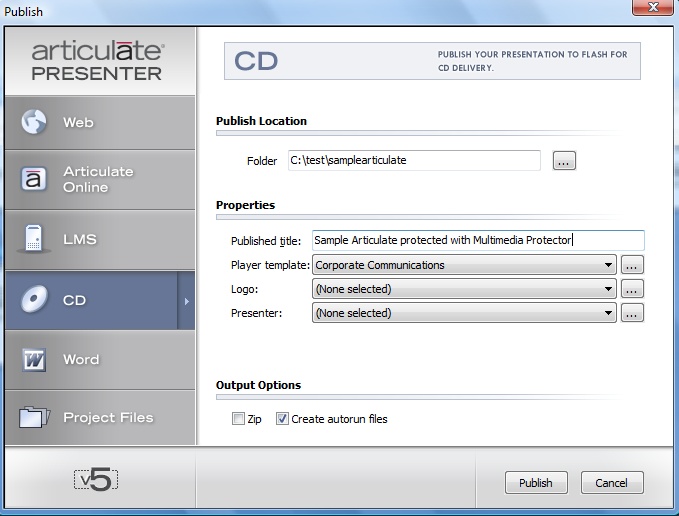Uncheck Create autorun files

pos(282,419)
